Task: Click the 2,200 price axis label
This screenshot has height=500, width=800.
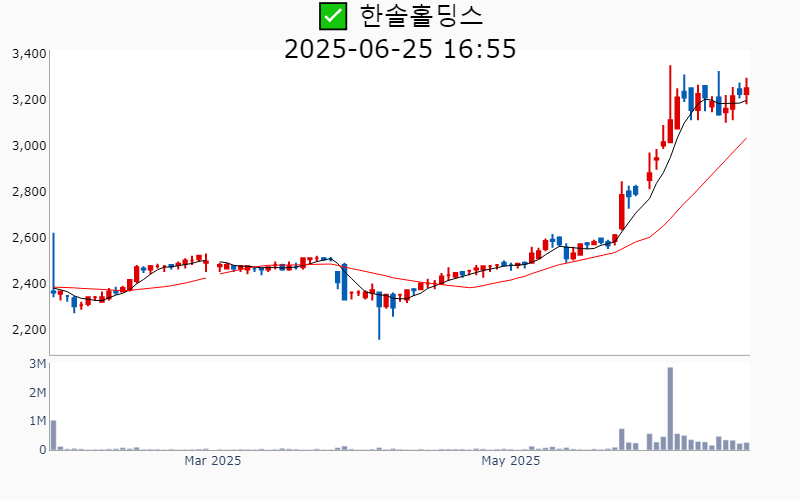Action: tap(29, 330)
